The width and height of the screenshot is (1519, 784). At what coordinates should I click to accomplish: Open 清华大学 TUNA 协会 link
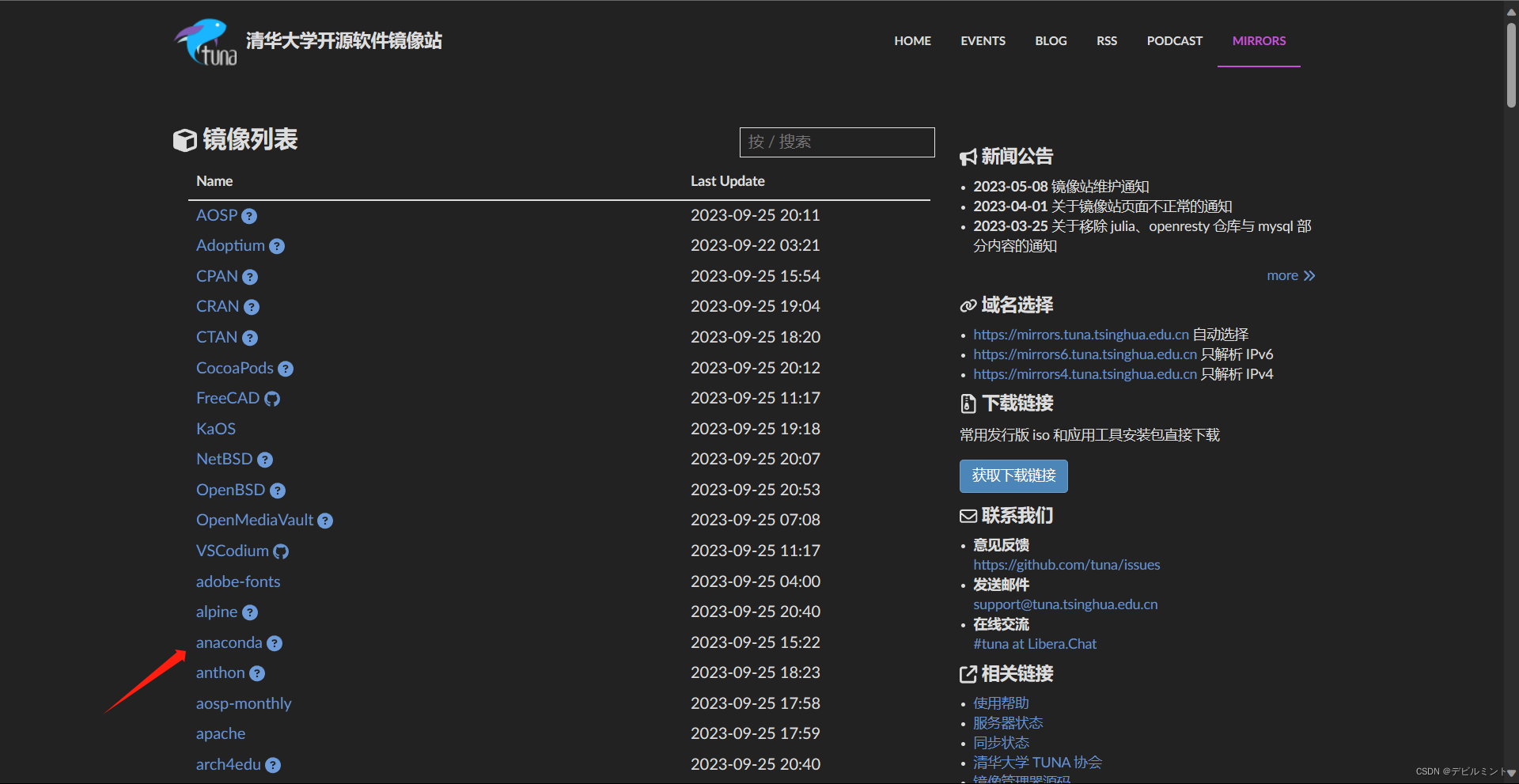[1037, 763]
